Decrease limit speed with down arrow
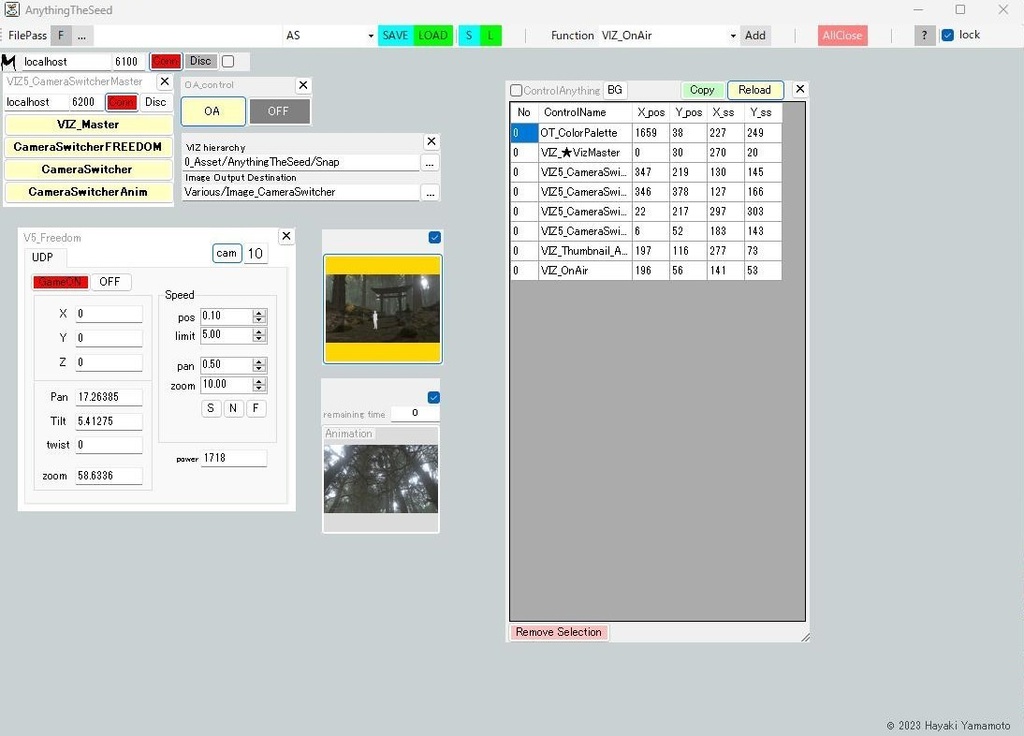 (259, 339)
